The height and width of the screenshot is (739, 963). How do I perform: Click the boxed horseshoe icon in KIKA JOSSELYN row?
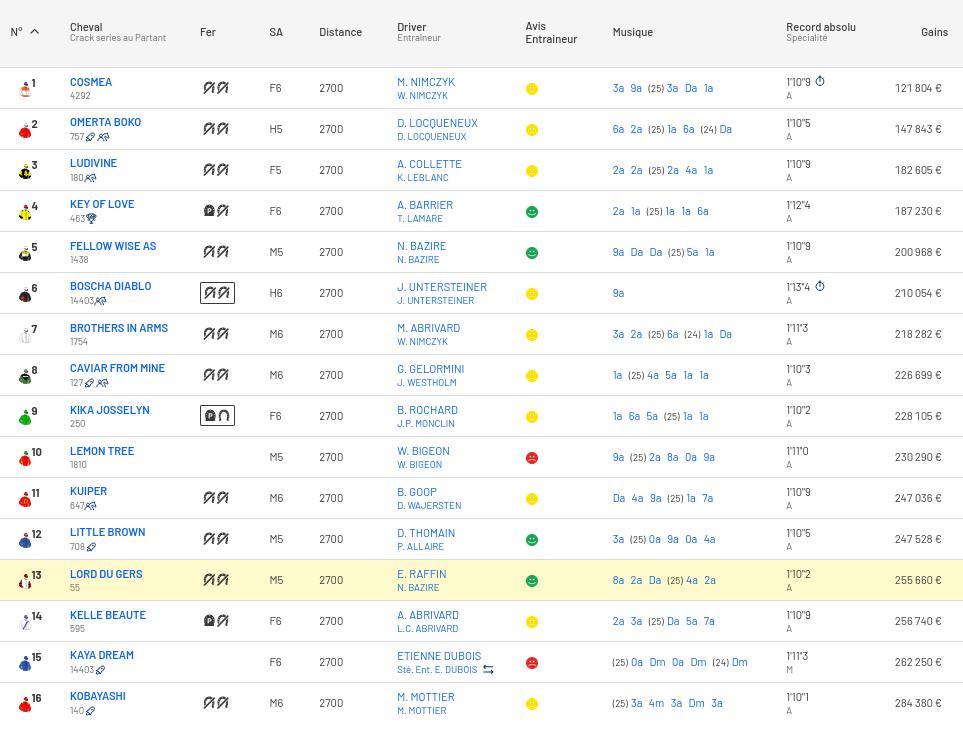217,416
